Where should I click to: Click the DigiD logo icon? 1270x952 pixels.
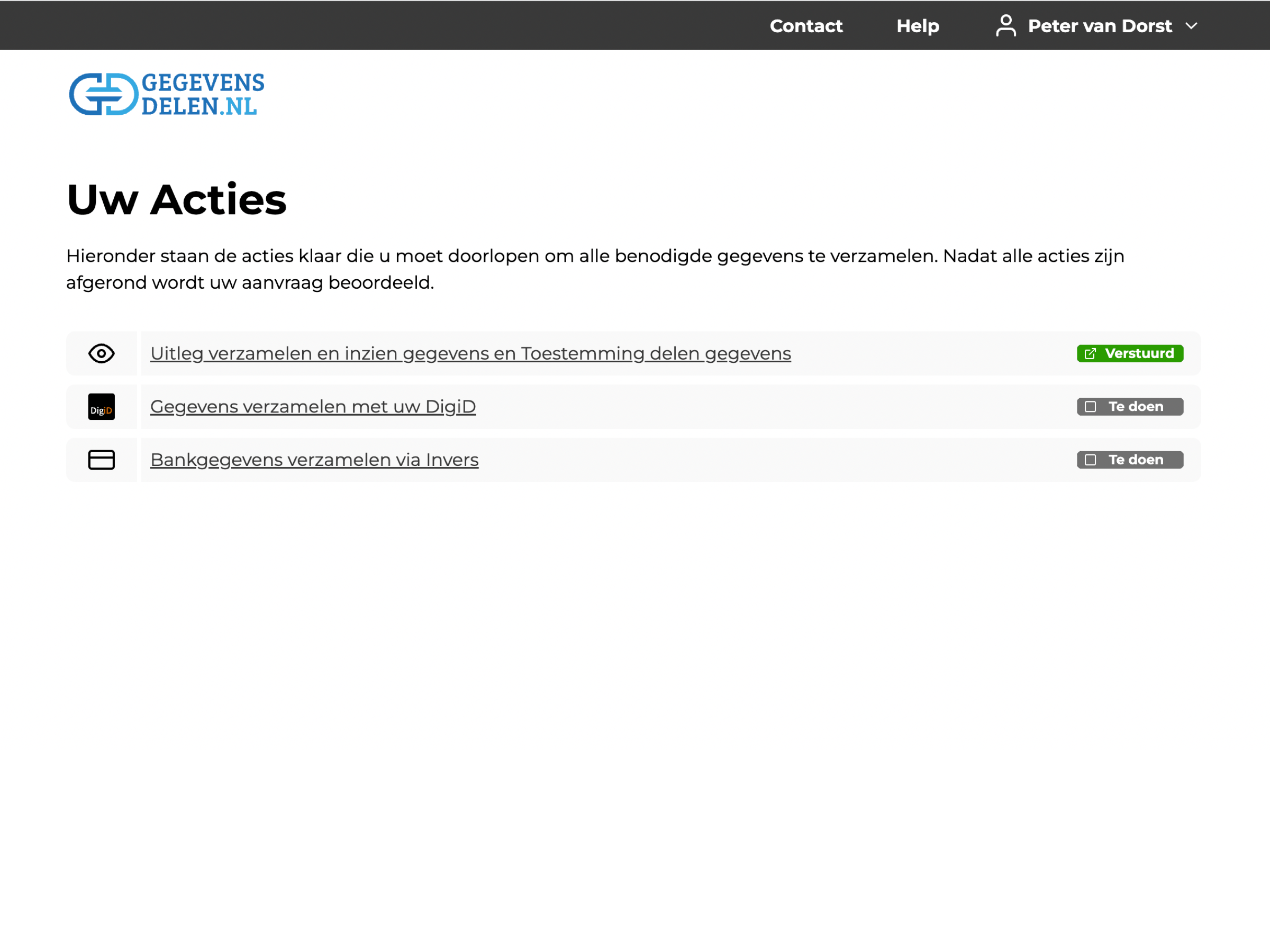pos(102,407)
